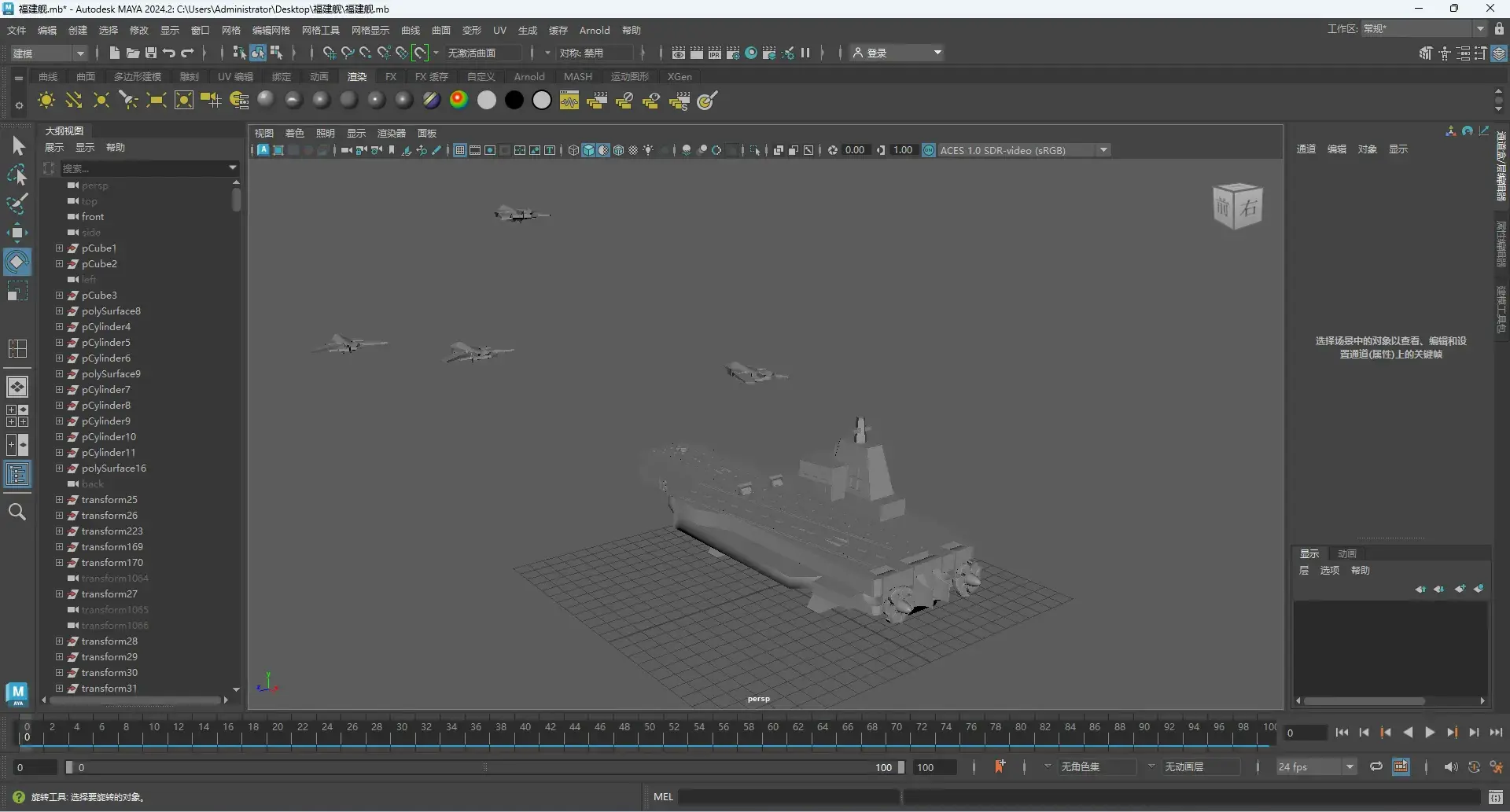Open the menu set dropdown 建模

pyautogui.click(x=49, y=53)
